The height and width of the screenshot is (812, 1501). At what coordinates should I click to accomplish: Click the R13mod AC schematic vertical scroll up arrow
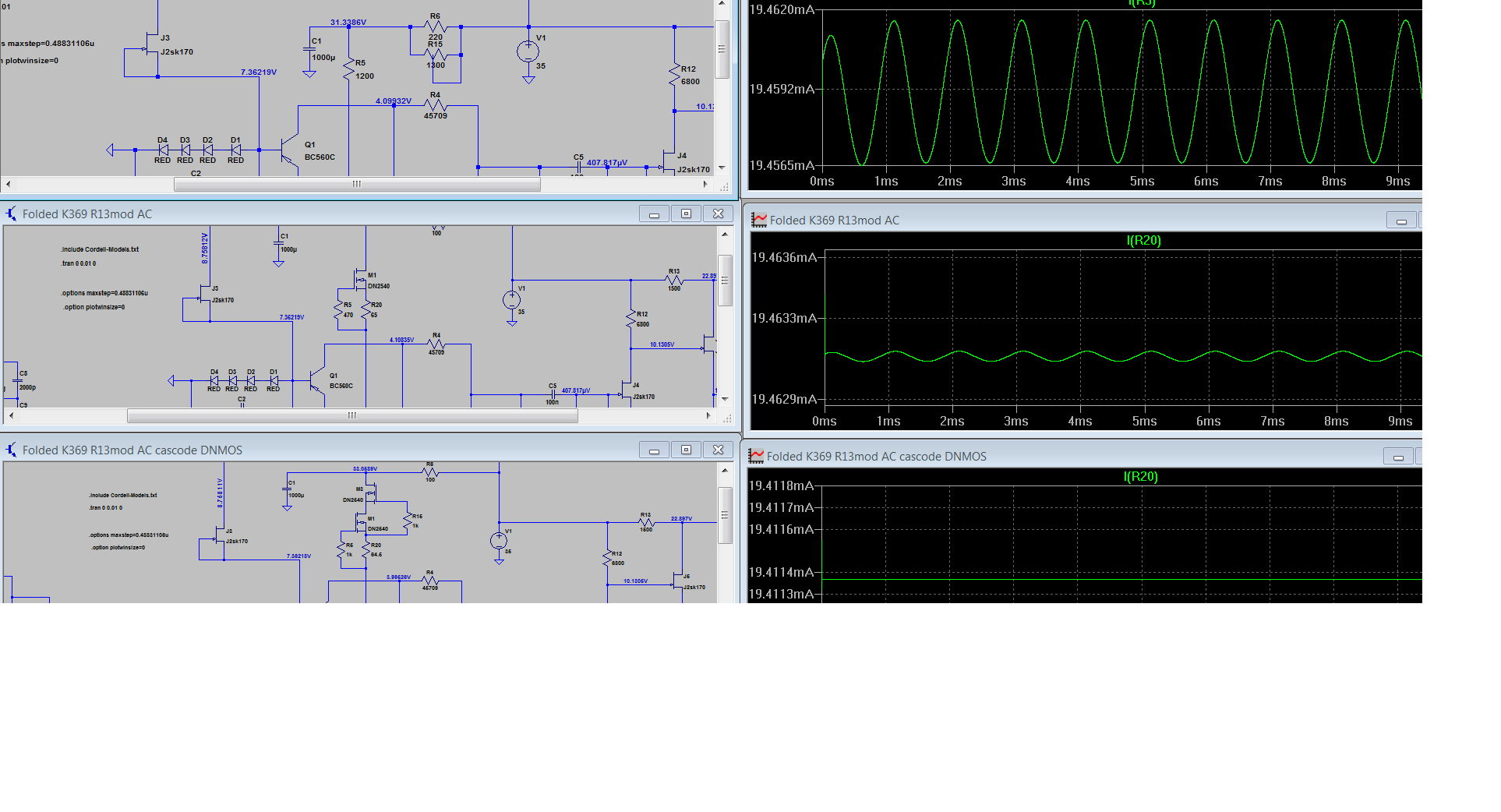pyautogui.click(x=725, y=234)
